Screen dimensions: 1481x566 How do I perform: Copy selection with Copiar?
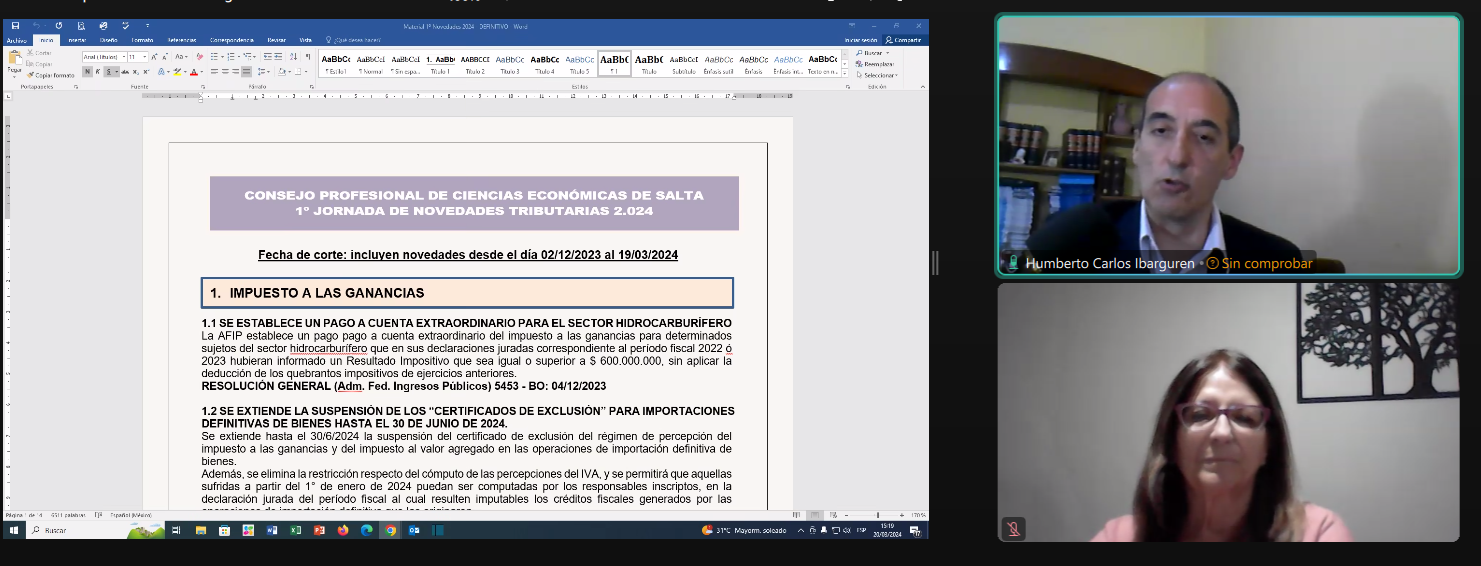pos(39,64)
